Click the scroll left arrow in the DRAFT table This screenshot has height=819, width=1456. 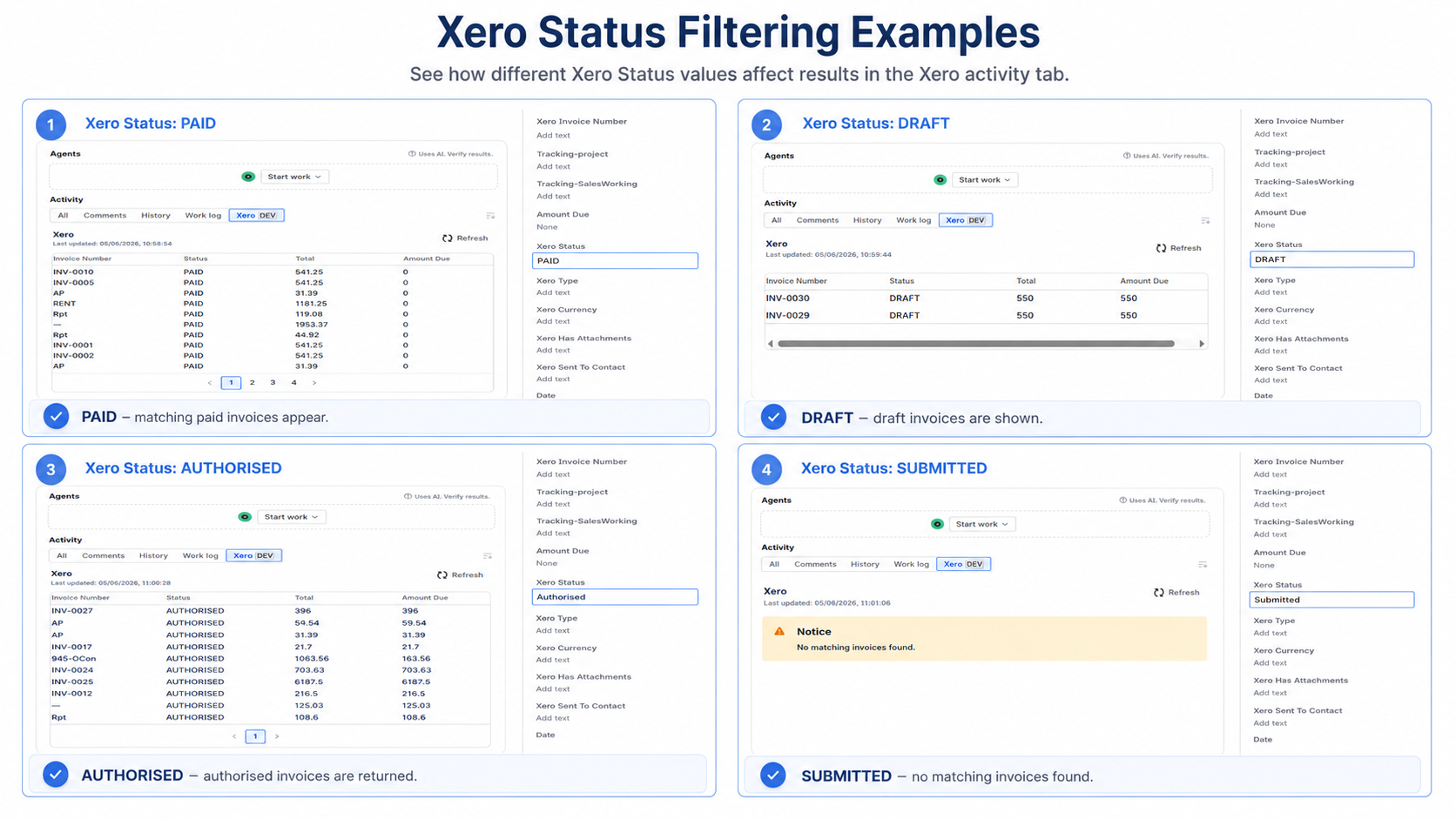coord(771,344)
